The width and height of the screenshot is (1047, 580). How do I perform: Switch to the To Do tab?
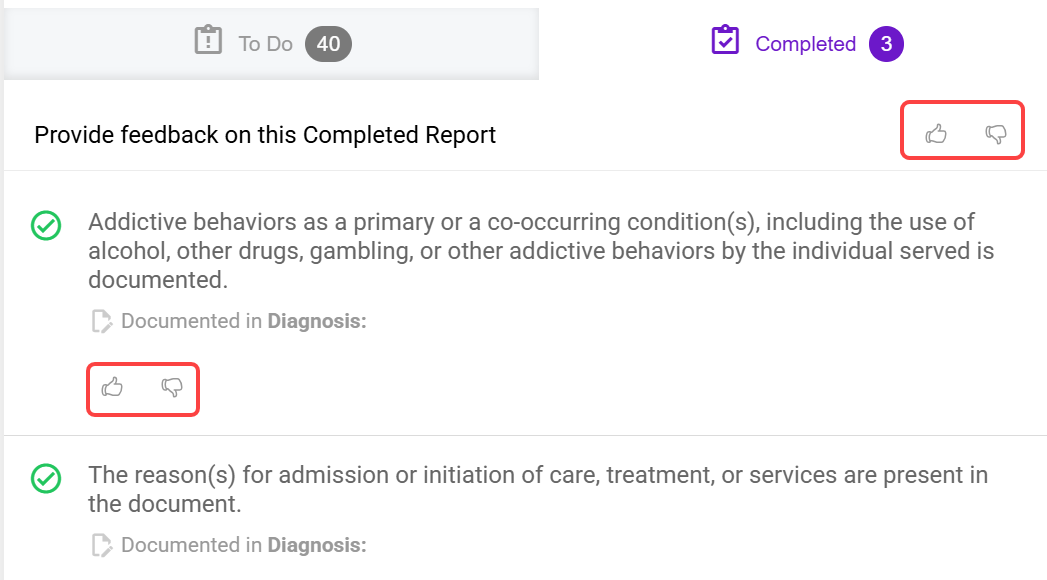tap(265, 44)
